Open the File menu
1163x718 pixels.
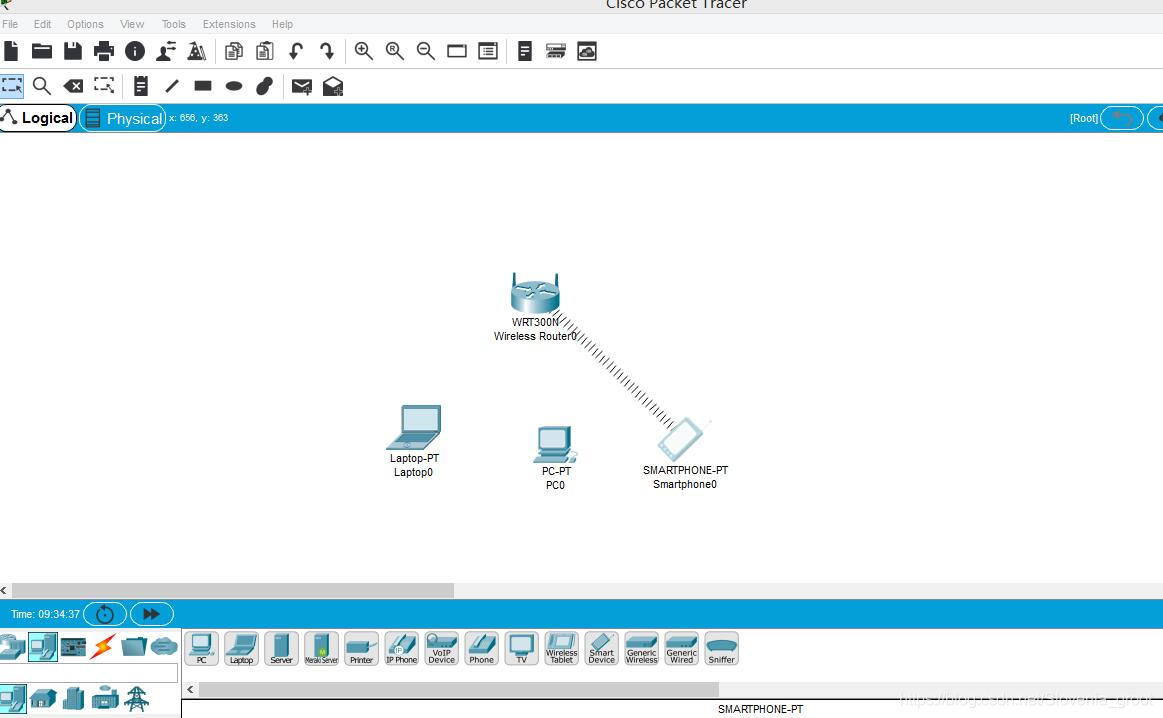pyautogui.click(x=10, y=24)
